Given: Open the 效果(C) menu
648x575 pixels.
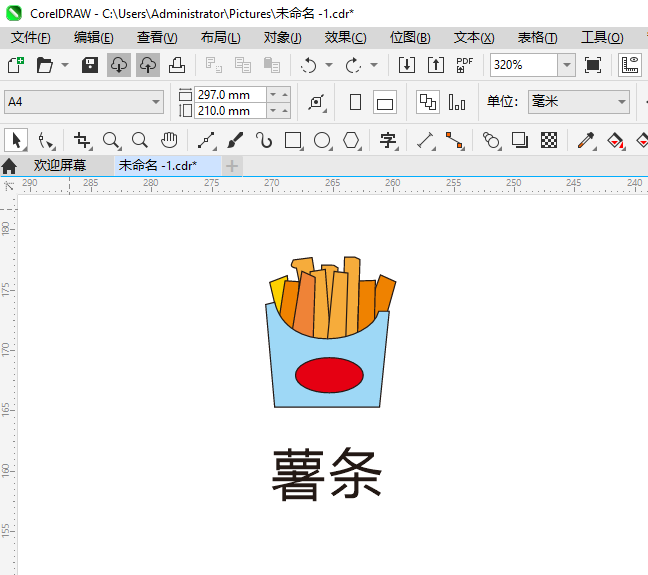Looking at the screenshot, I should click(345, 38).
